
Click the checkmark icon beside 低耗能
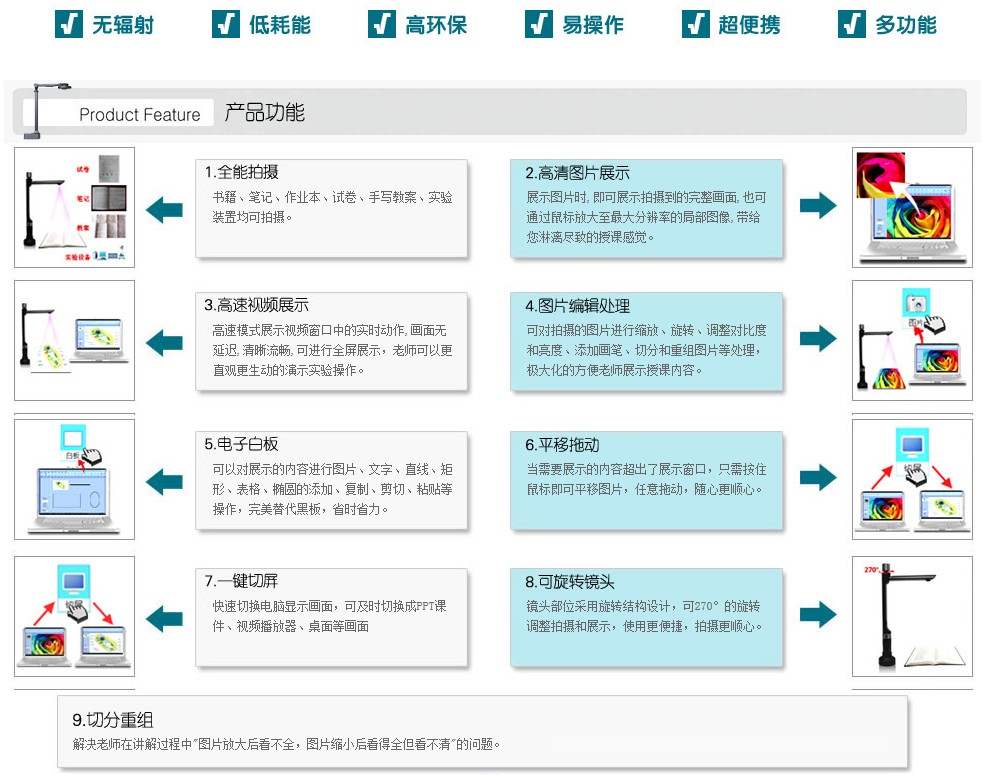[x=226, y=24]
